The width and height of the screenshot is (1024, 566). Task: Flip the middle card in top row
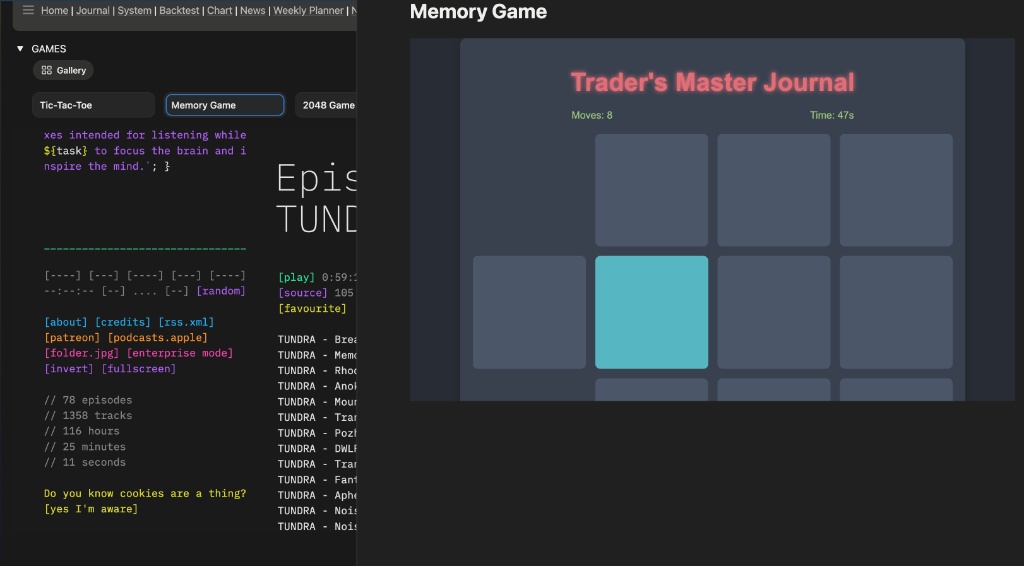[774, 190]
